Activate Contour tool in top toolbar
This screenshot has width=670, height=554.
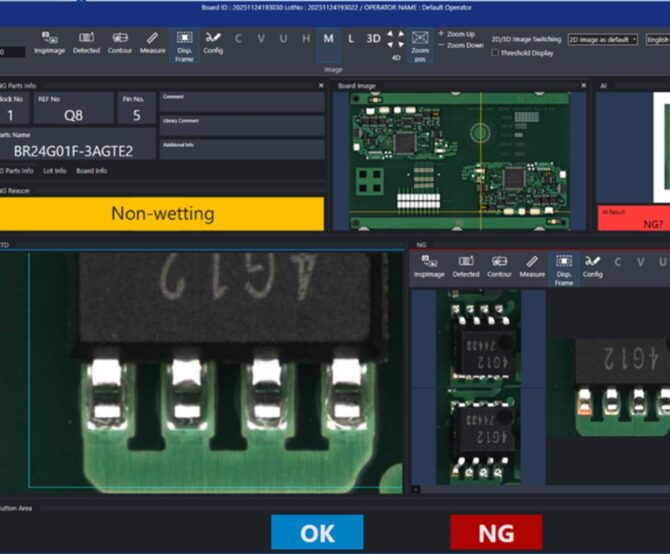point(120,43)
